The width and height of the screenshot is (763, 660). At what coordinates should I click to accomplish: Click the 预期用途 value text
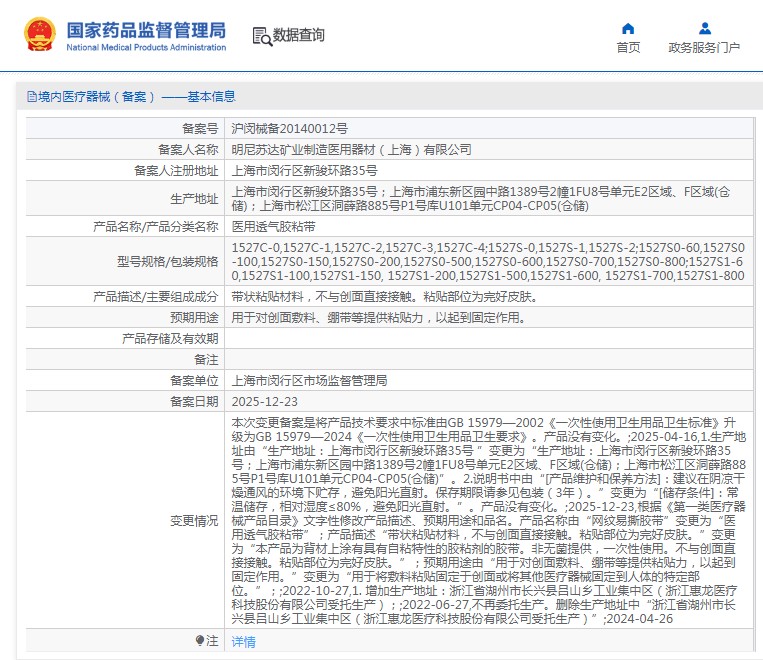pyautogui.click(x=379, y=317)
